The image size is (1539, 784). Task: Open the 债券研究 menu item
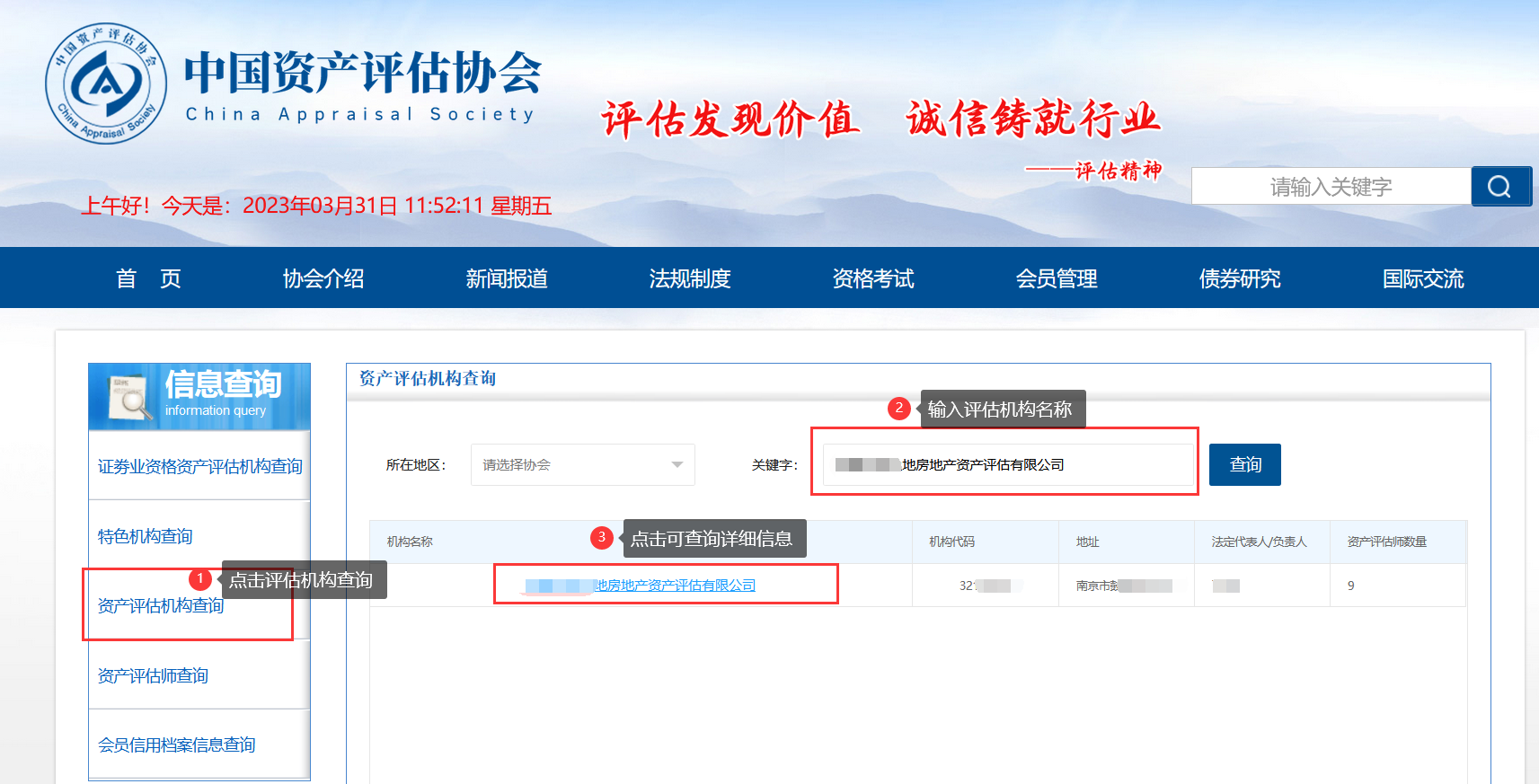pyautogui.click(x=1240, y=278)
